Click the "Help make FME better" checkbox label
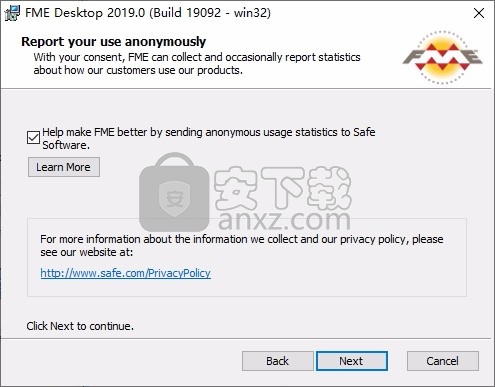Image resolution: width=495 pixels, height=387 pixels. [209, 132]
